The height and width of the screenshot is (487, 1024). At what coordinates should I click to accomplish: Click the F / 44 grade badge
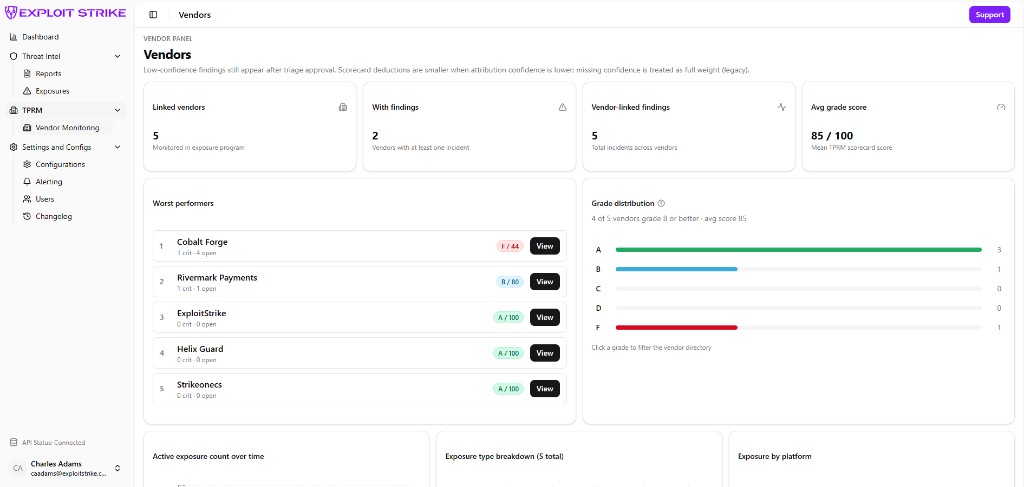510,246
